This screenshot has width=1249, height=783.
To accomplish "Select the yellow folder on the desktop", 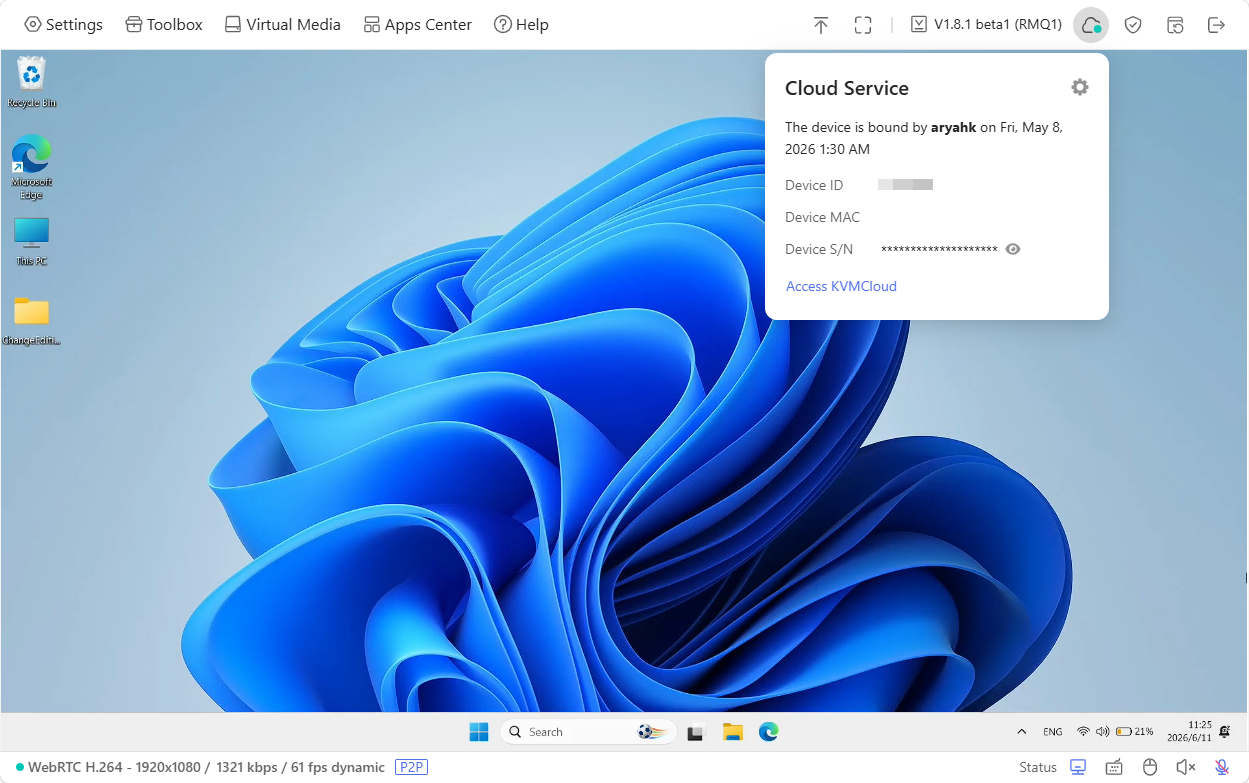I will [x=31, y=320].
